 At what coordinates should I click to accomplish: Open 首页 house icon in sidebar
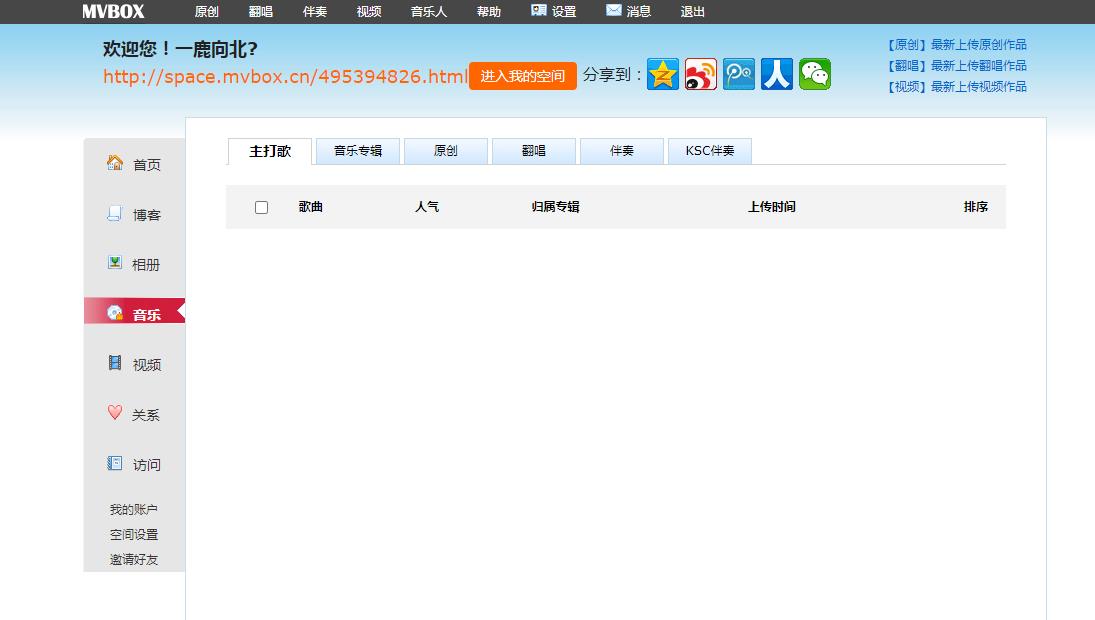(115, 163)
